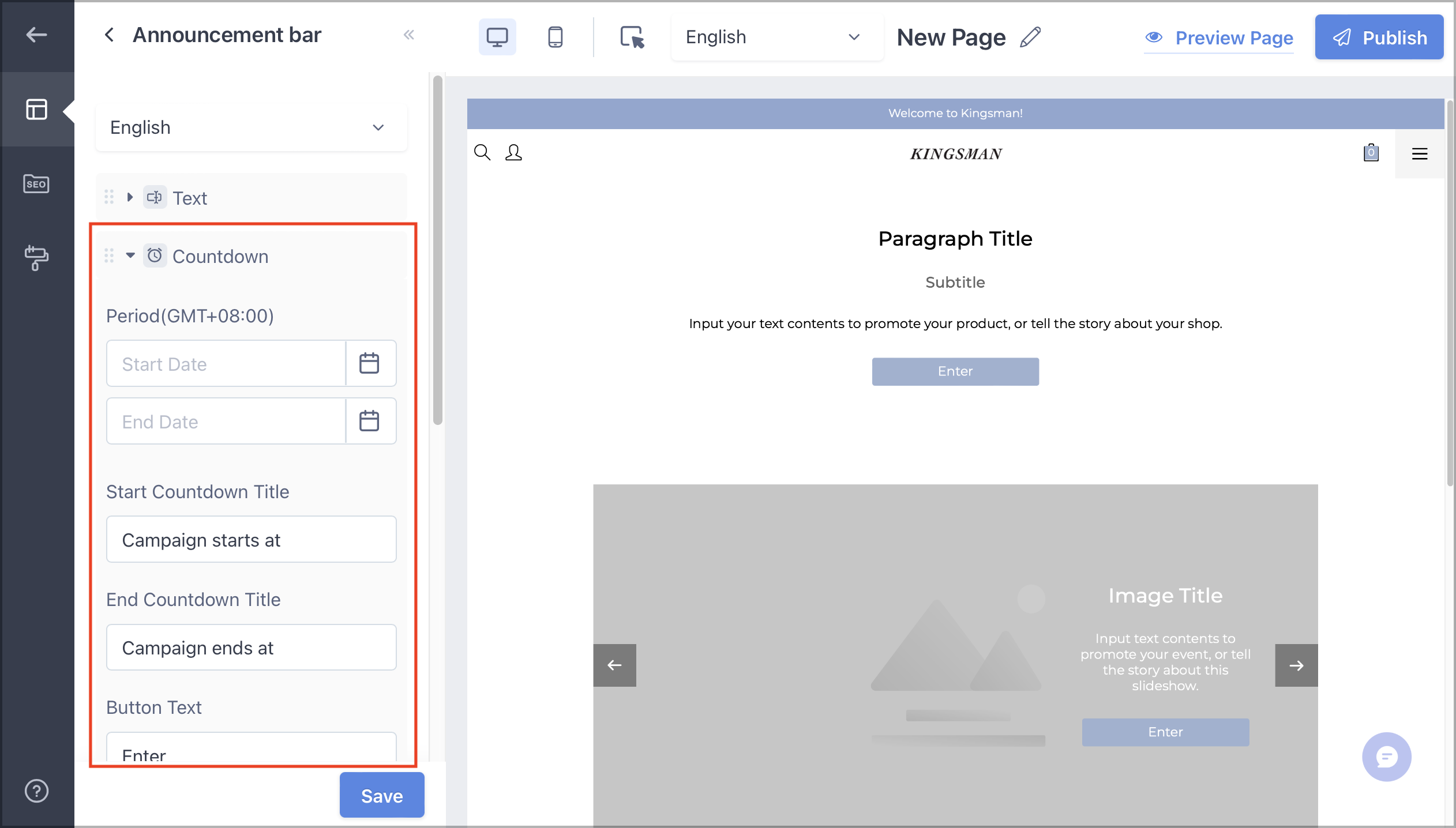Click the Text block type icon
This screenshot has width=1456, height=828.
coord(155,197)
